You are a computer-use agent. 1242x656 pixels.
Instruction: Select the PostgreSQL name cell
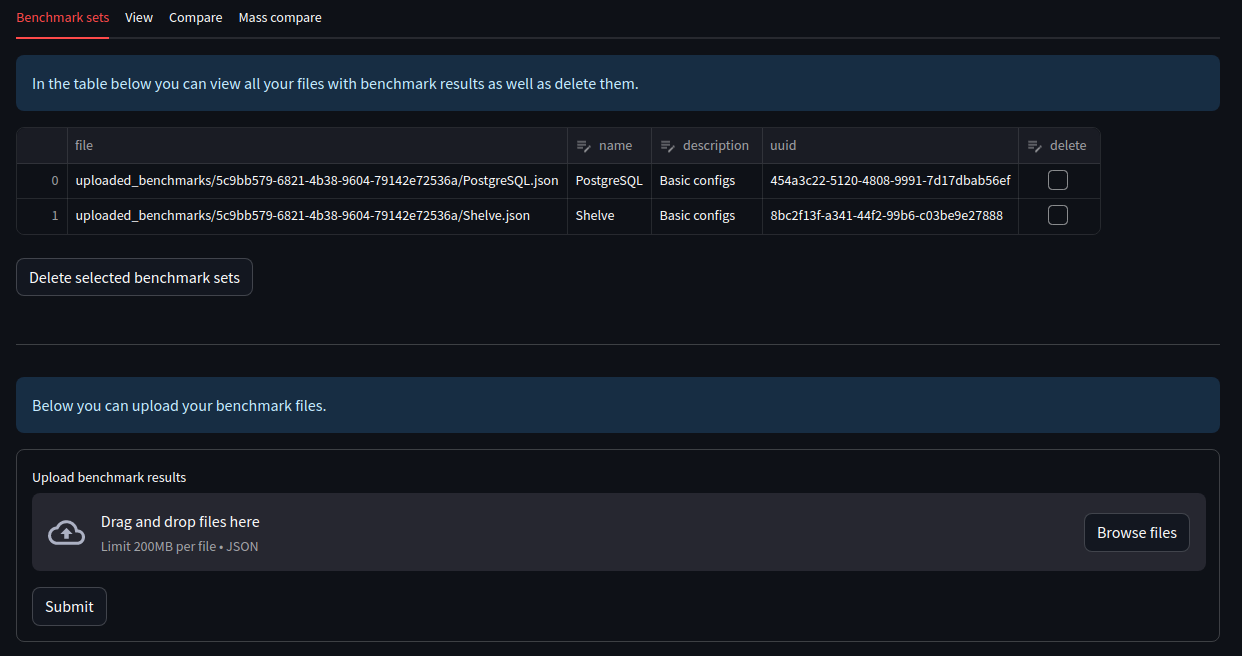tap(608, 180)
